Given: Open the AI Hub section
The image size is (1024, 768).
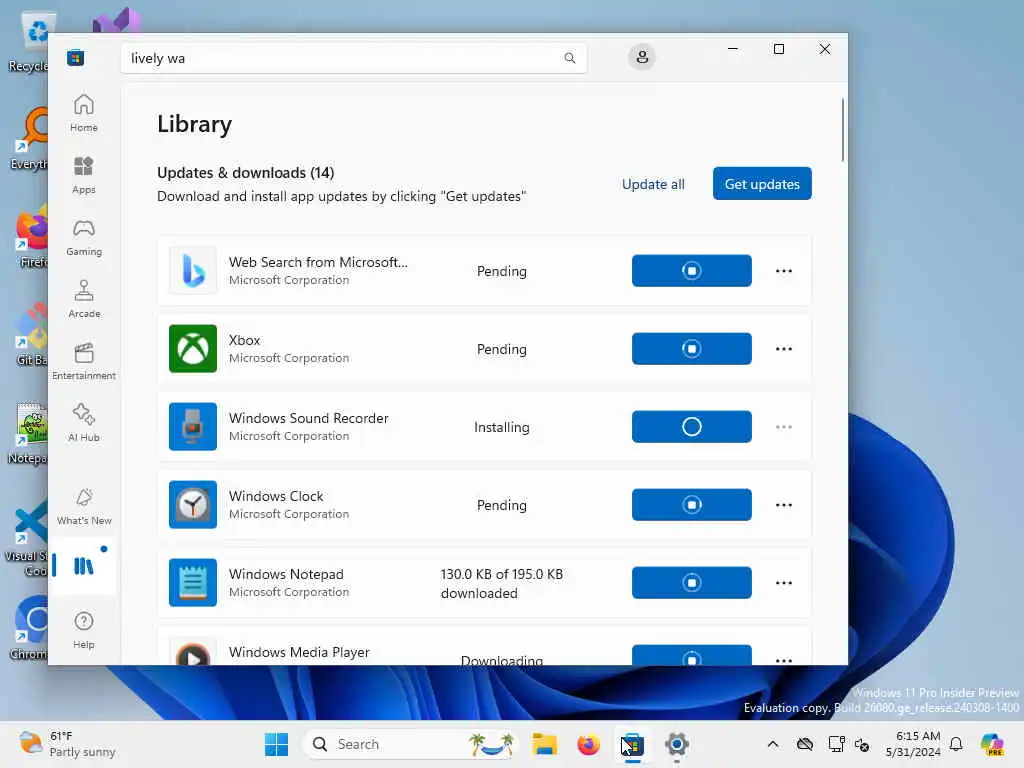Looking at the screenshot, I should [84, 423].
